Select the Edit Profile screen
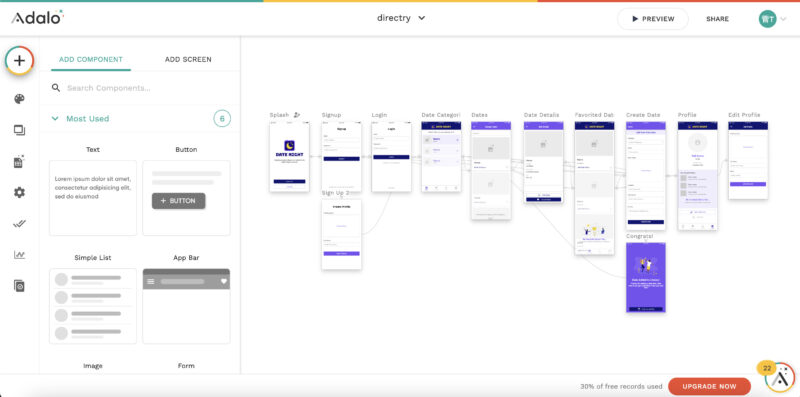 748,160
